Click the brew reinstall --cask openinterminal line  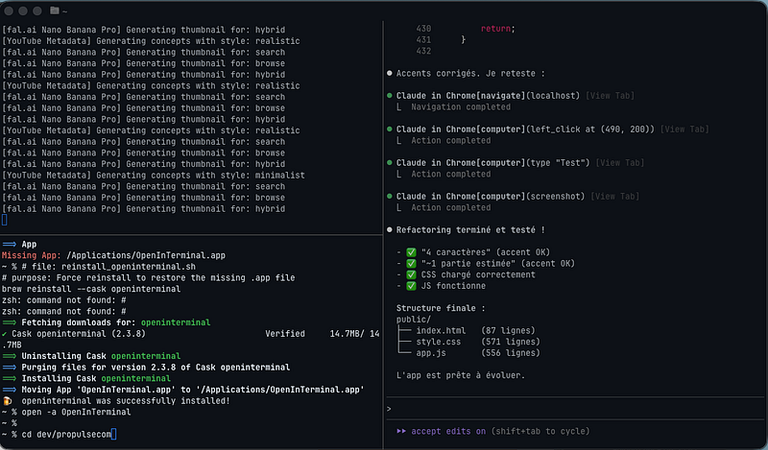point(91,289)
